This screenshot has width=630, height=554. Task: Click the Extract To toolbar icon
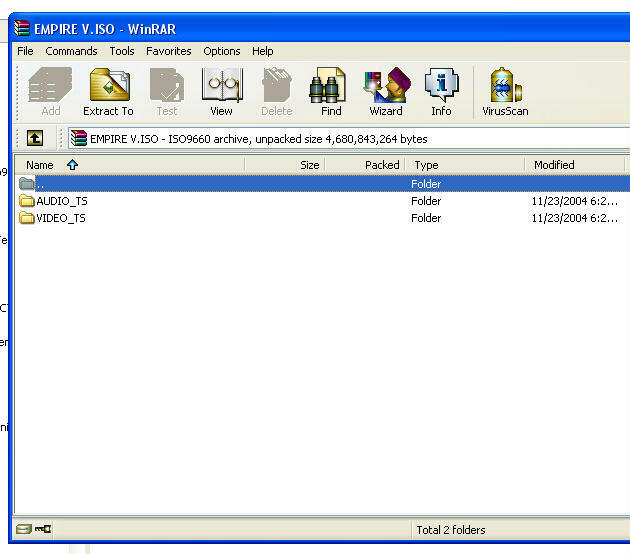point(110,84)
